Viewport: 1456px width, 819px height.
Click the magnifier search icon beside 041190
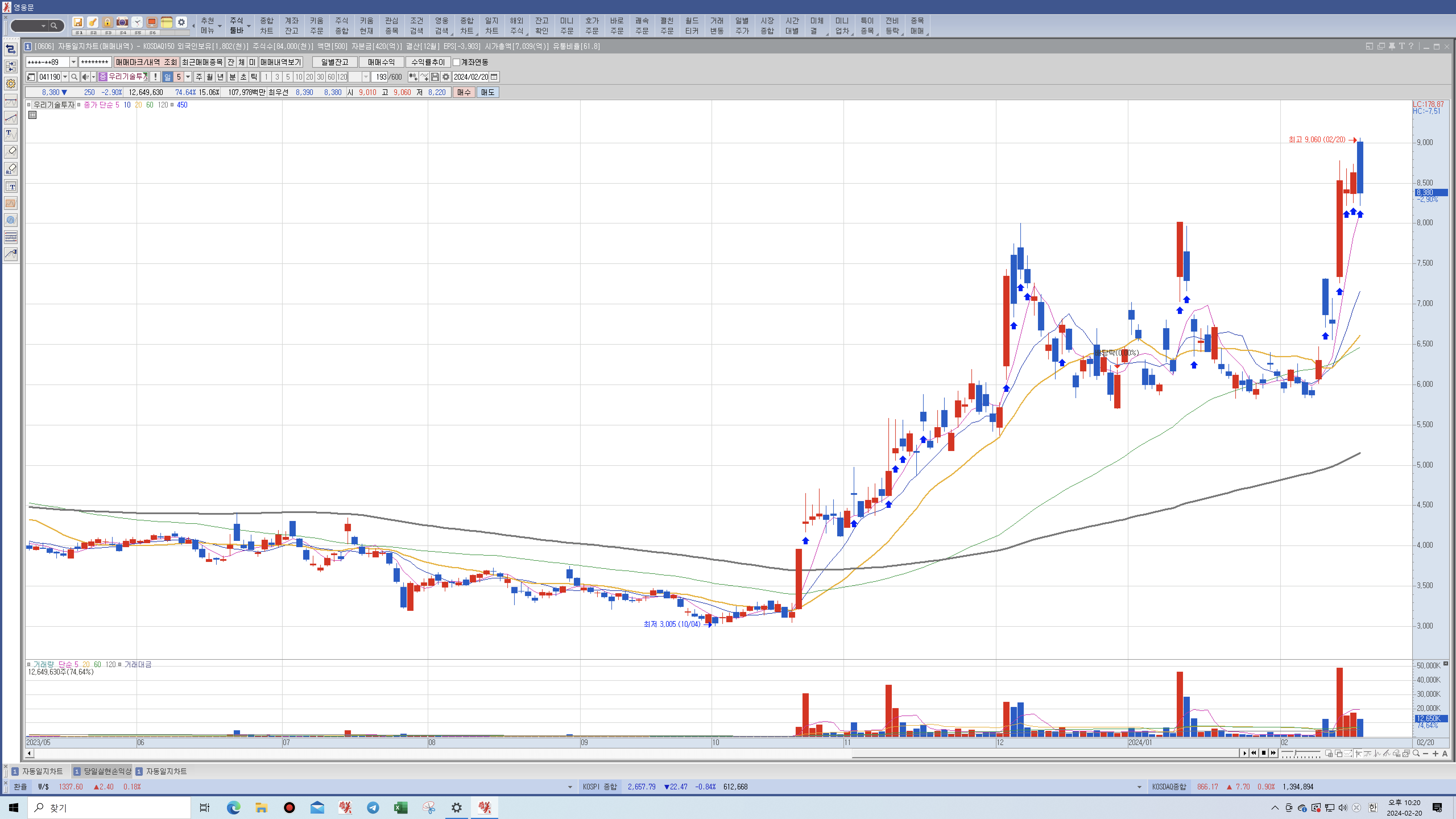pos(74,77)
